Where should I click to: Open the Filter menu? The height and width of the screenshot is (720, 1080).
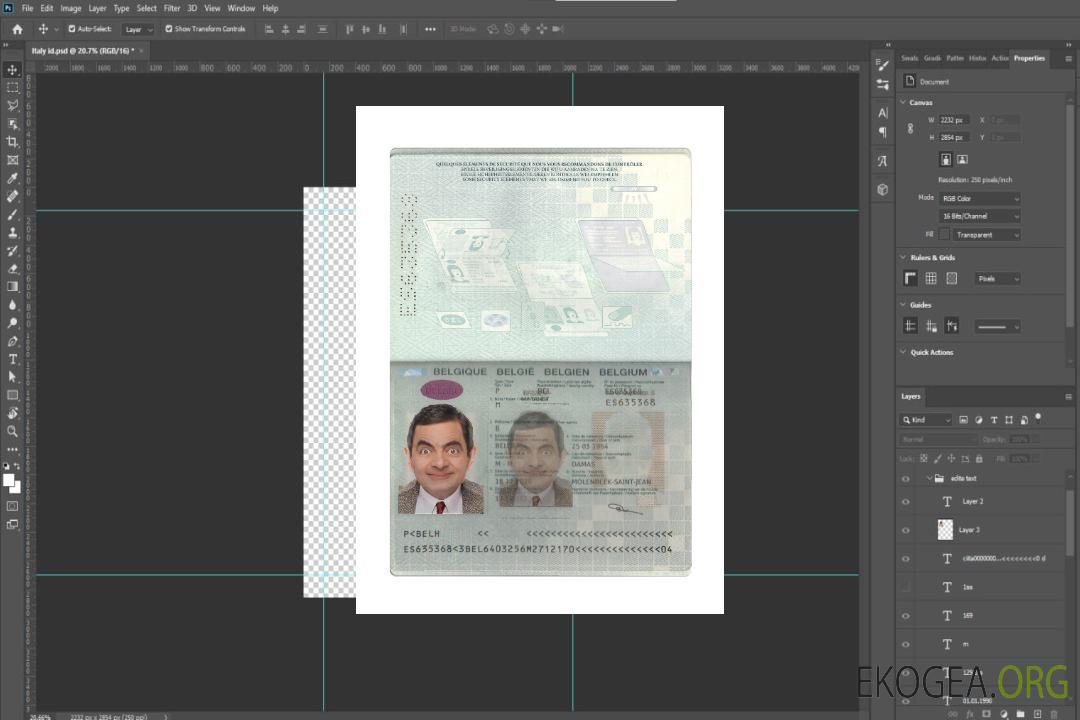[172, 8]
